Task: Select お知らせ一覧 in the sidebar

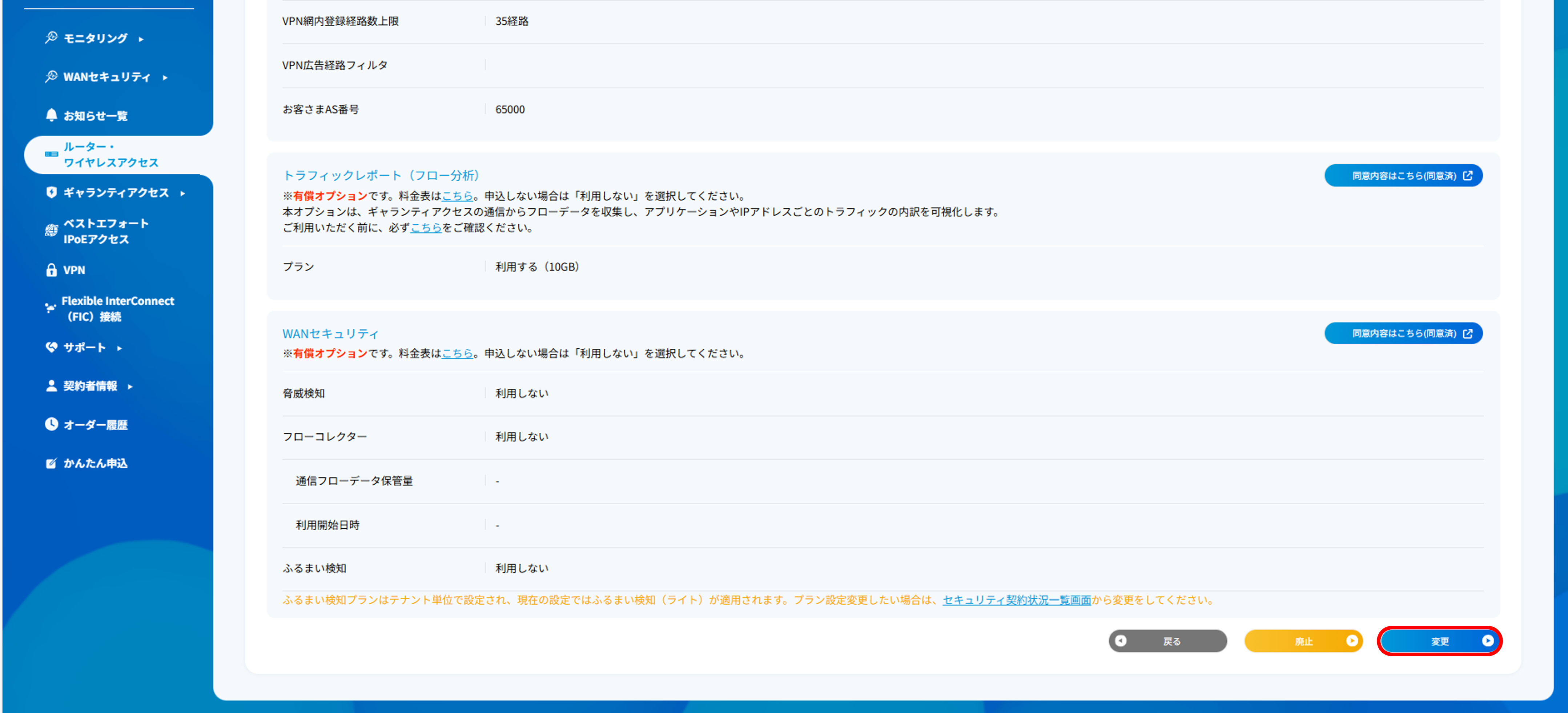Action: 96,115
